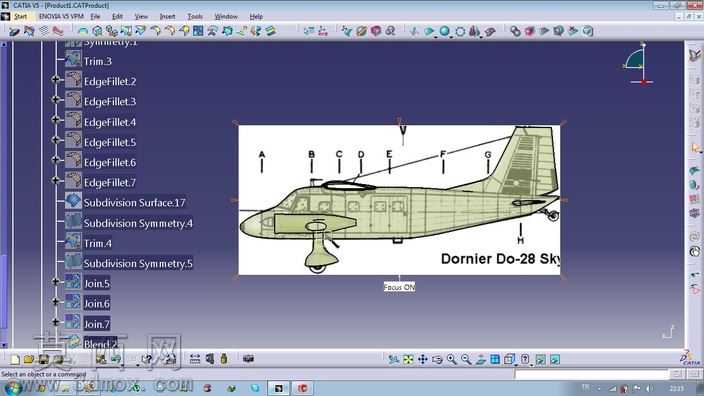Open the Help menu
Screen dimensions: 704x396
256,16
